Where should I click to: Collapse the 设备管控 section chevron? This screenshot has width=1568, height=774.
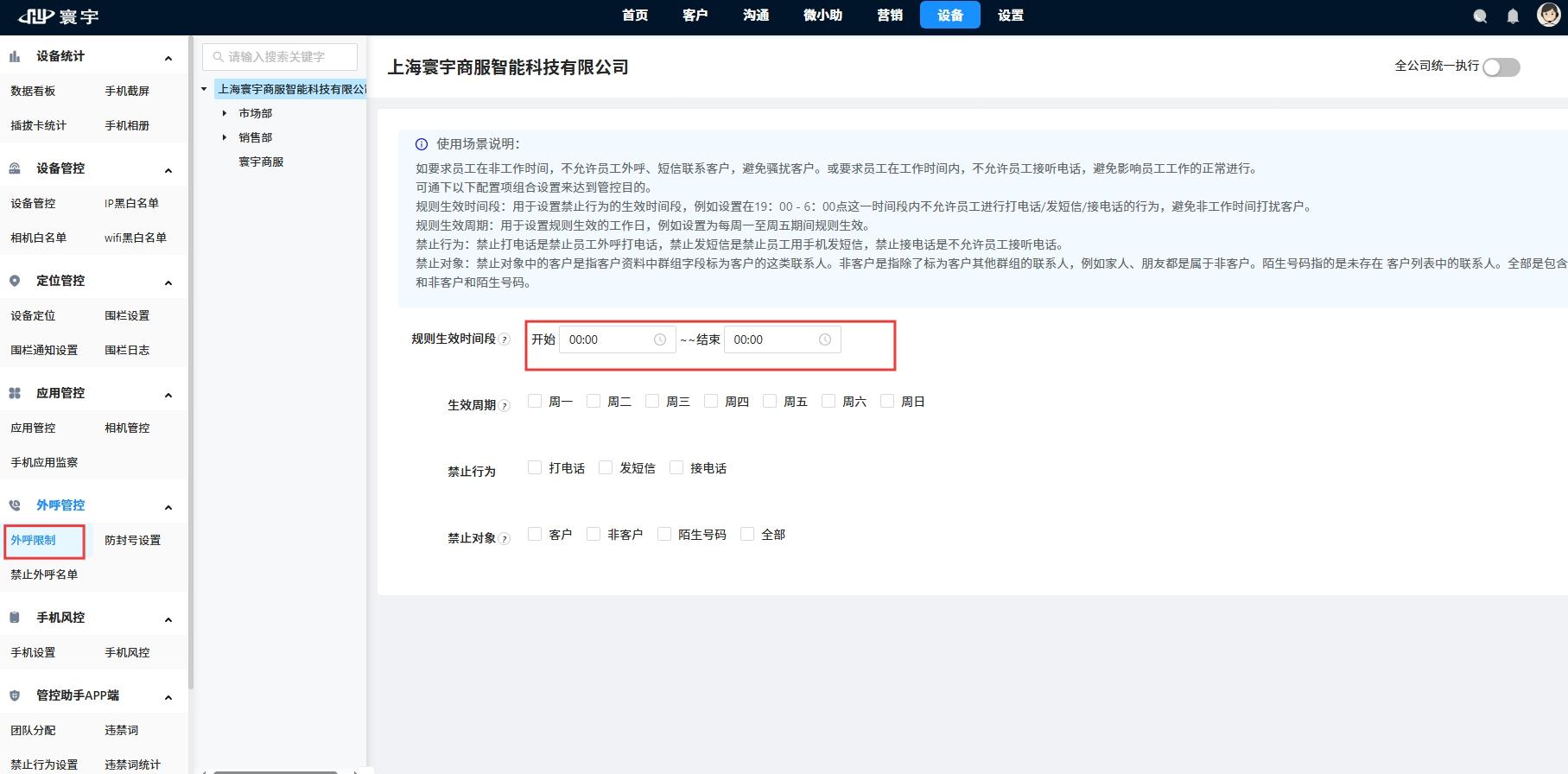(168, 170)
